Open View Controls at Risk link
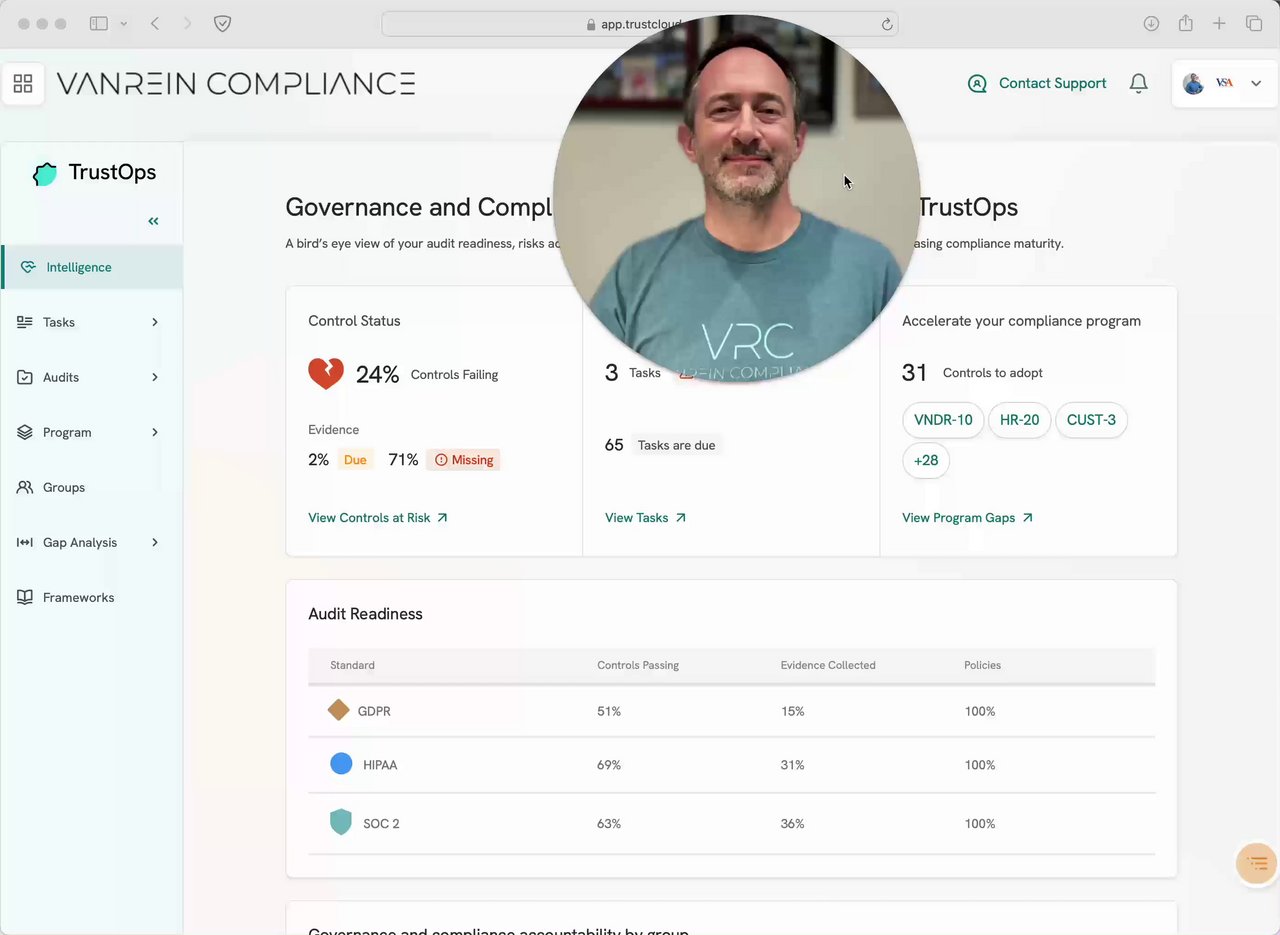The height and width of the screenshot is (935, 1280). pyautogui.click(x=378, y=518)
